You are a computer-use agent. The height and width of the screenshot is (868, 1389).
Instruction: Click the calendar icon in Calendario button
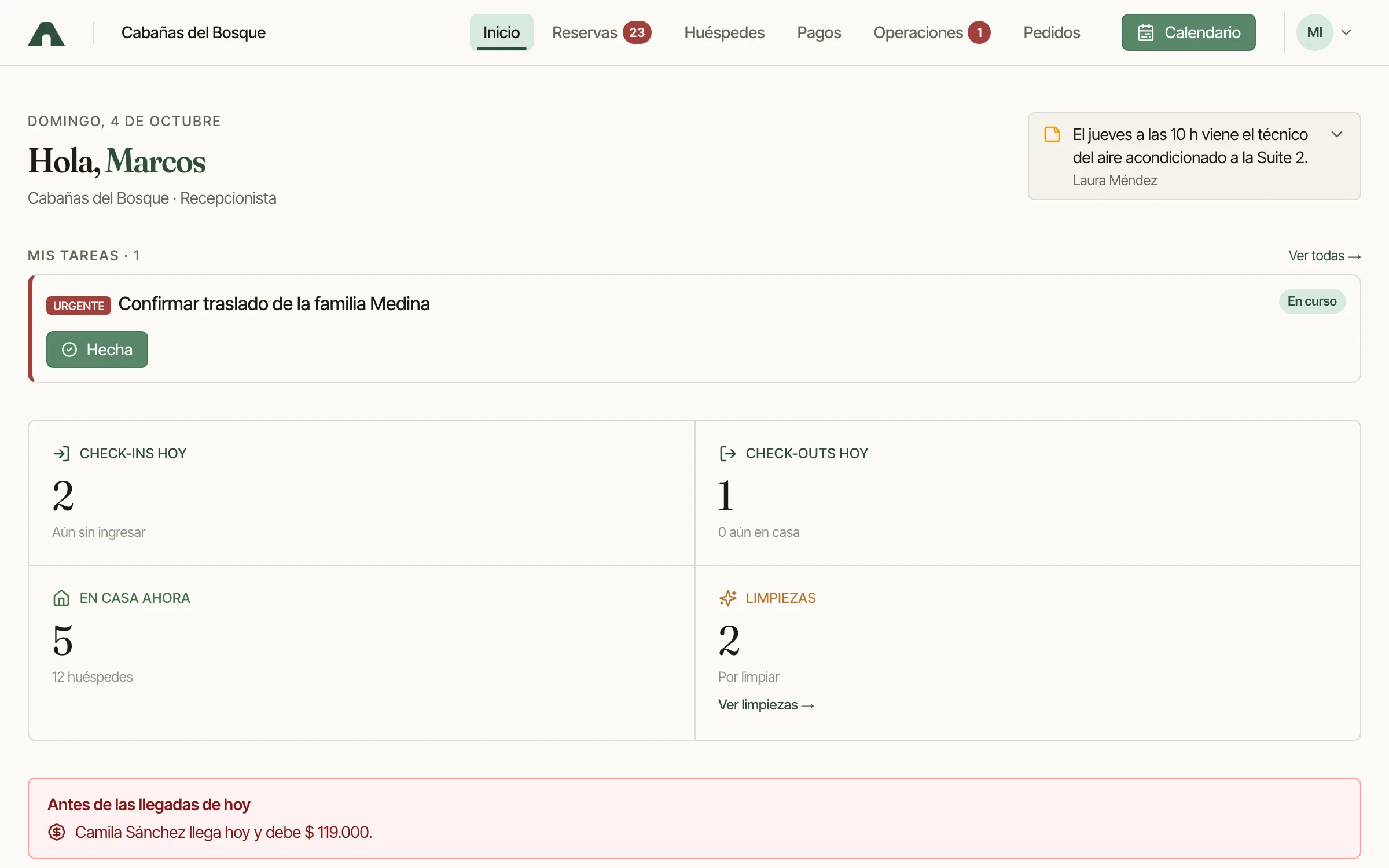[1145, 32]
